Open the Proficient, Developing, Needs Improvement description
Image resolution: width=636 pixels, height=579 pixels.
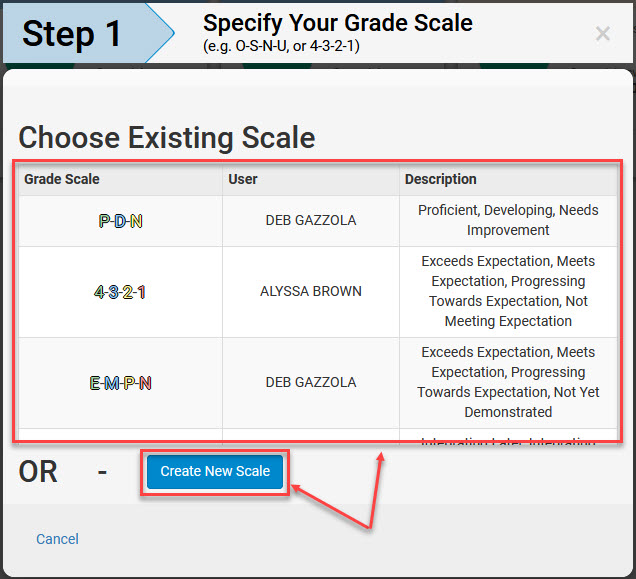(508, 220)
